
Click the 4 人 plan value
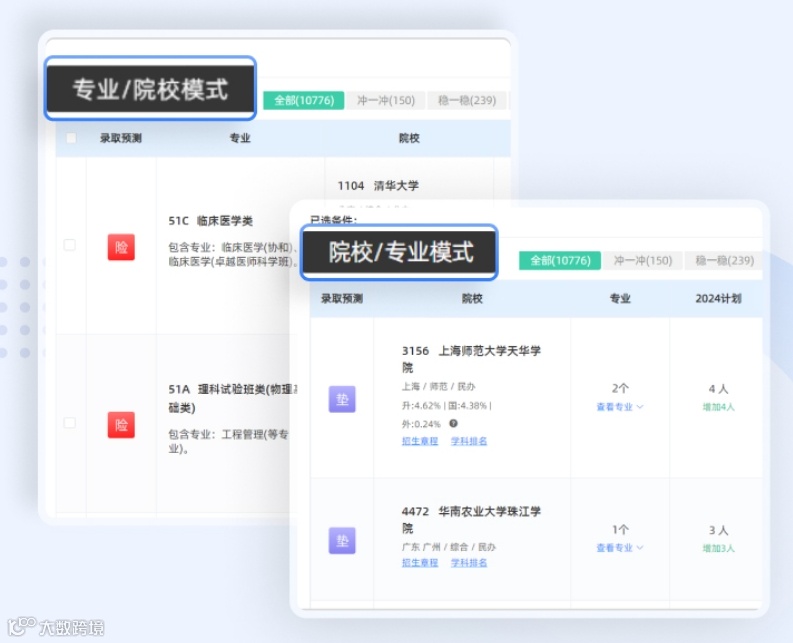[x=718, y=389]
